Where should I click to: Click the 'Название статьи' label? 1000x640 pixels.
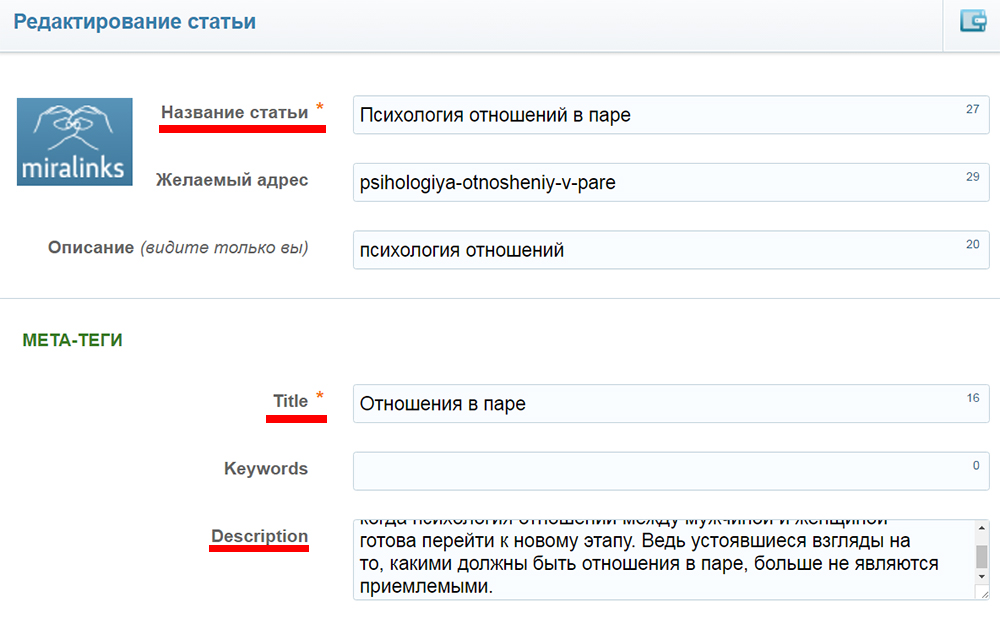235,113
